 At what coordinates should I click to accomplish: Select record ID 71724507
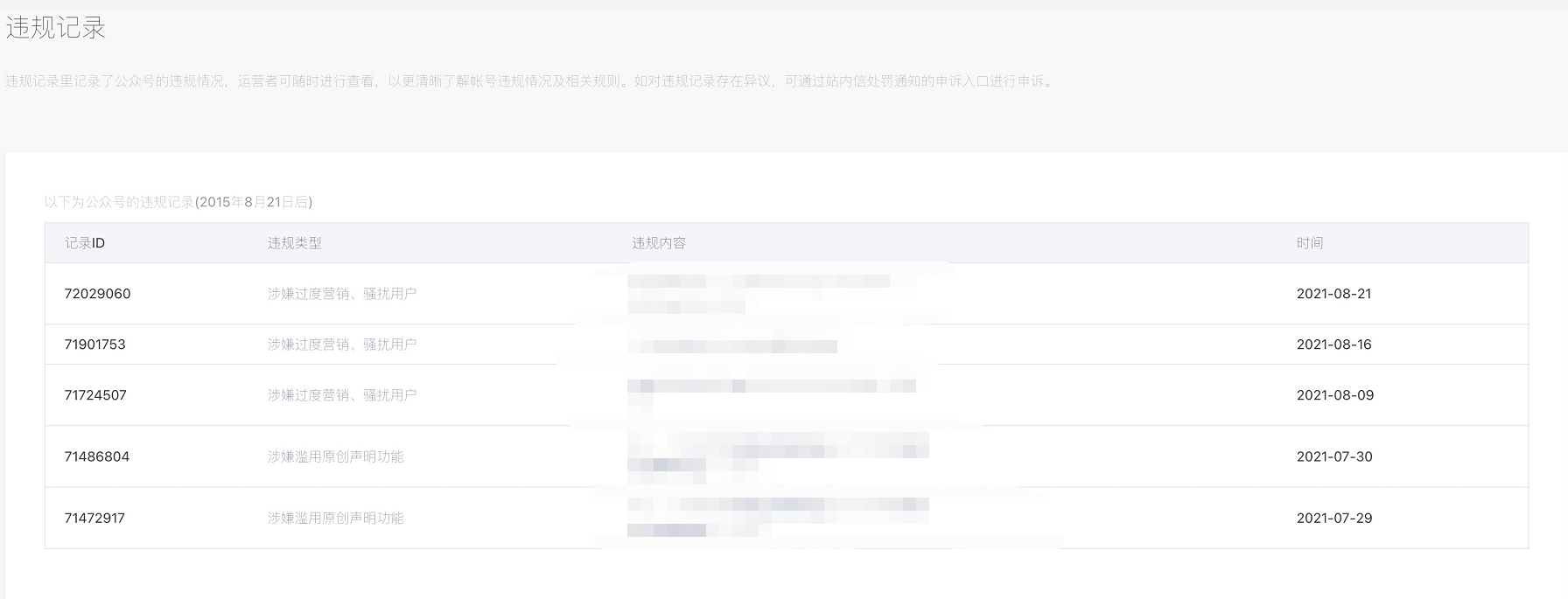95,395
